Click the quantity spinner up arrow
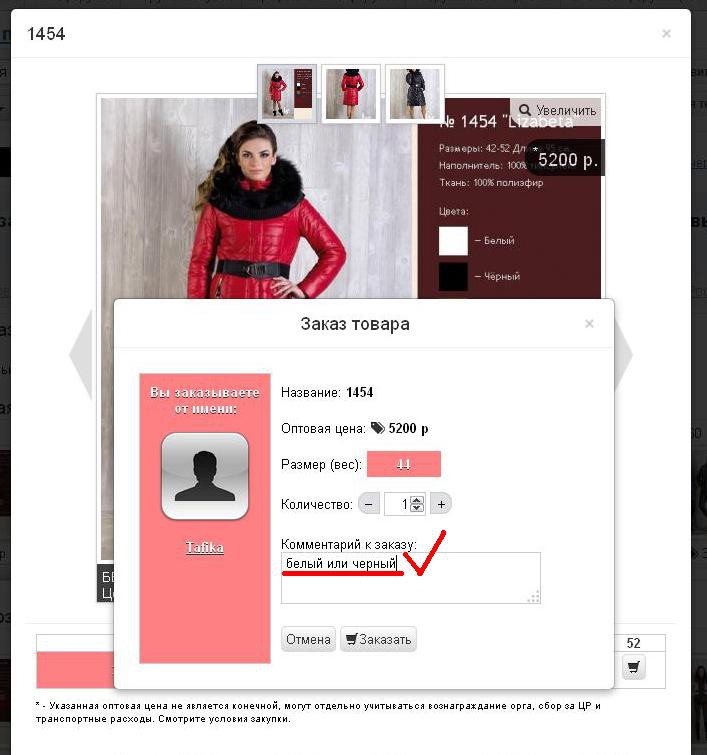The image size is (707, 755). click(417, 500)
